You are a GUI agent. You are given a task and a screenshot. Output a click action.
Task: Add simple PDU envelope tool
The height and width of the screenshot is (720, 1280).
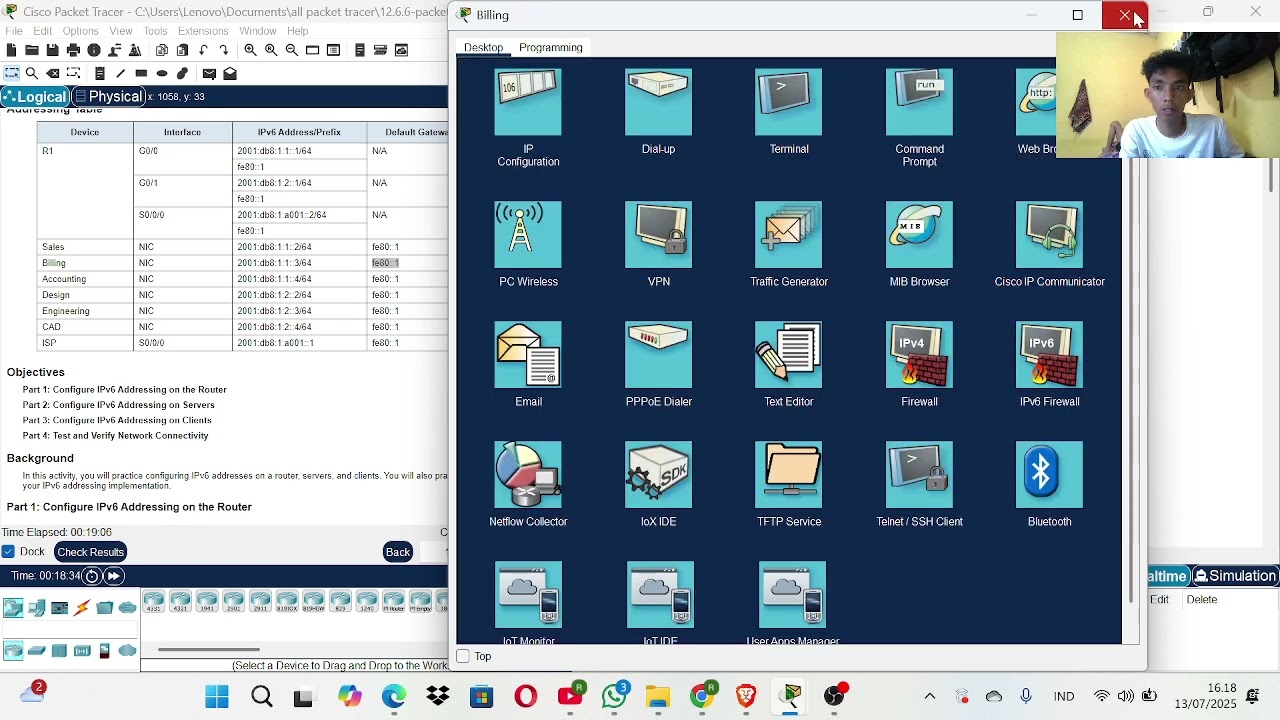[209, 73]
